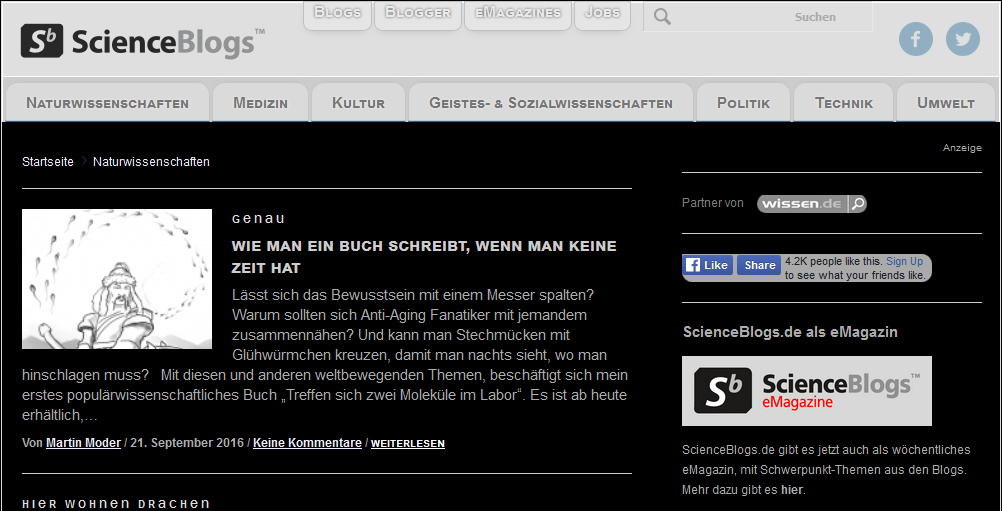Viewport: 1002px width, 511px height.
Task: Click the search magnifier icon
Action: tap(663, 17)
